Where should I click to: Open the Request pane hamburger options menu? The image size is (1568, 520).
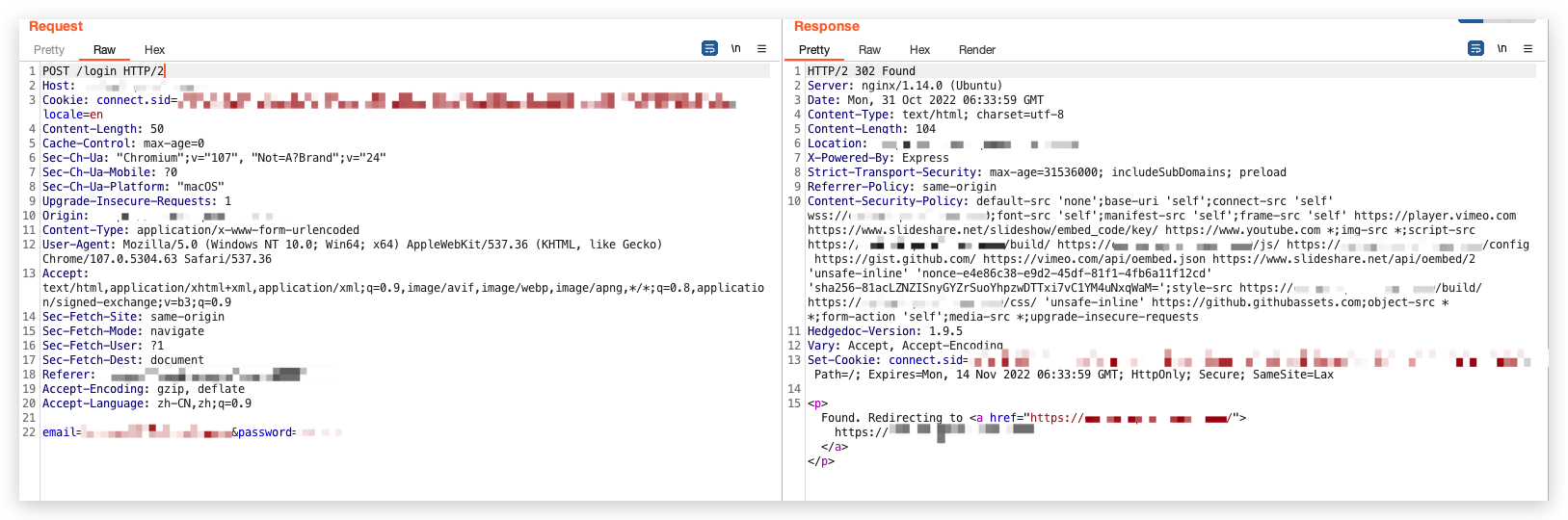coord(761,48)
